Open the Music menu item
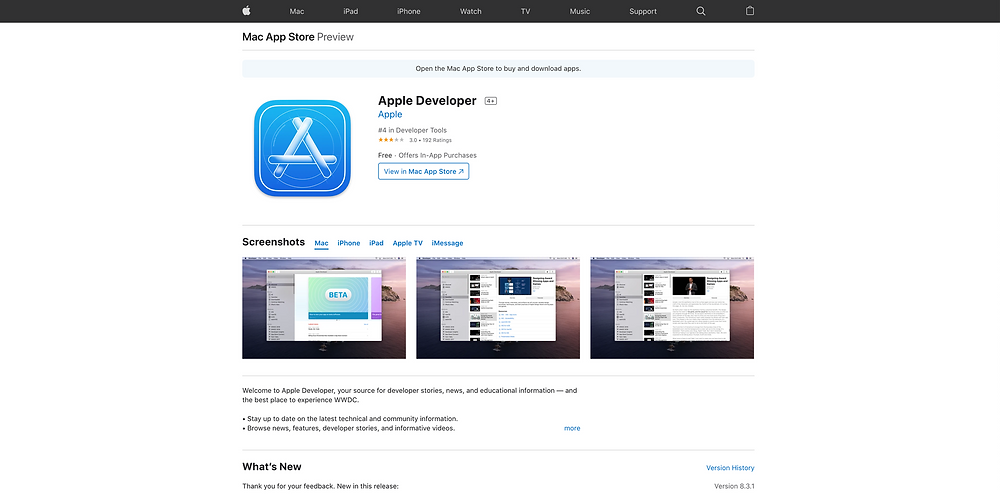This screenshot has height=495, width=1000. (580, 11)
